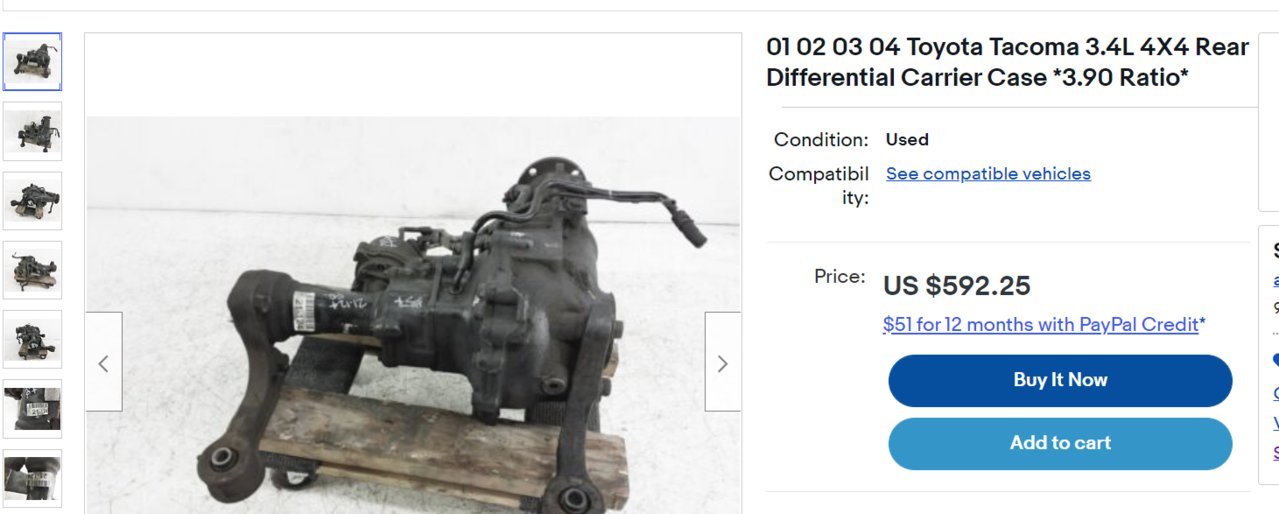
Task: Go to previous photo with left chevron
Action: coord(104,362)
